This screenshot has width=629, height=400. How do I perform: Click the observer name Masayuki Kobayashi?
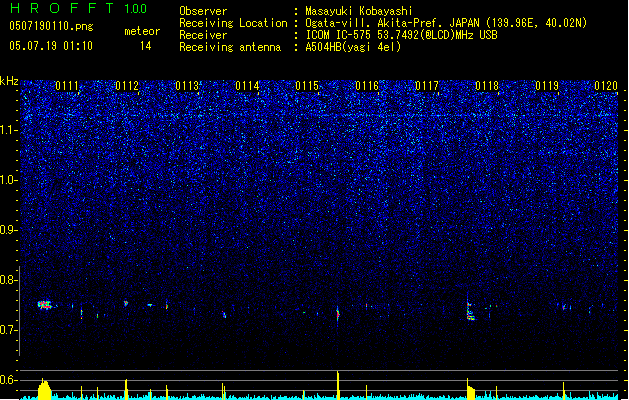coord(359,11)
